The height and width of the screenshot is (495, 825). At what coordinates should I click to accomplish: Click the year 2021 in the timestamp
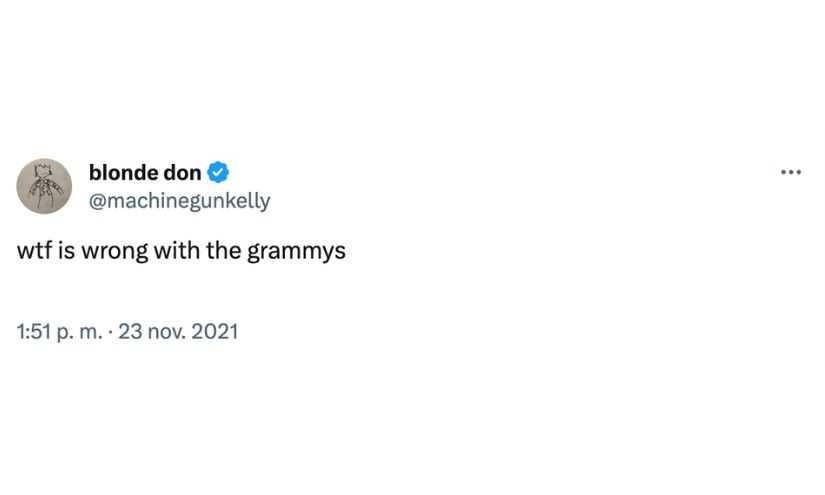pyautogui.click(x=214, y=331)
